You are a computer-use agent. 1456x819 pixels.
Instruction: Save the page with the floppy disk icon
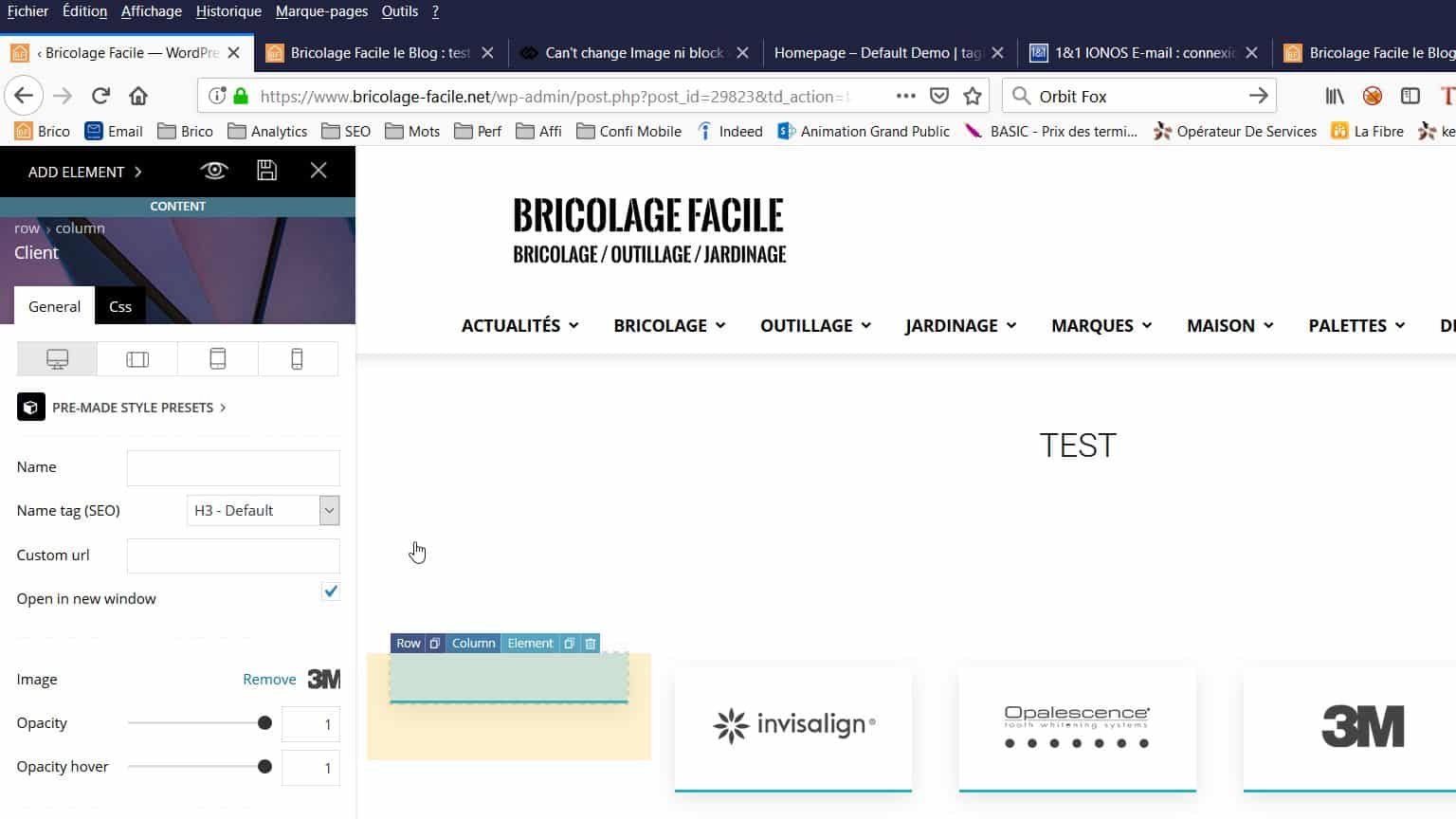(x=267, y=171)
